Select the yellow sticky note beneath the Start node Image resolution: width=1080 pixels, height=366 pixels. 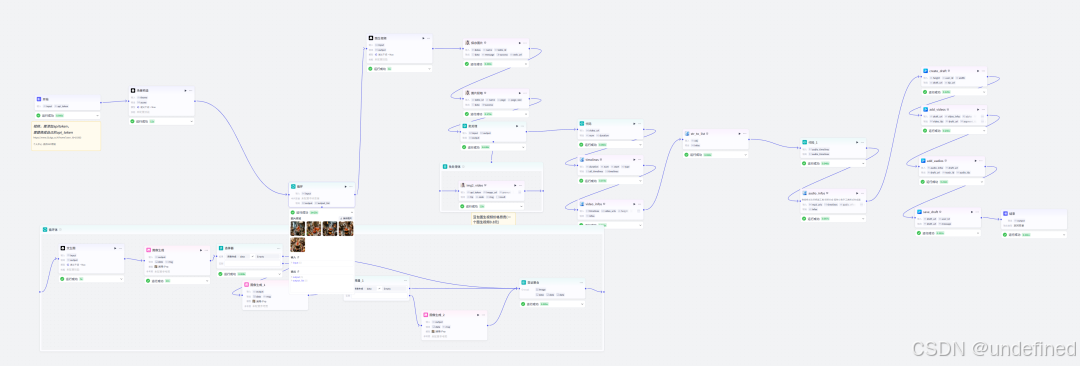[x=66, y=136]
